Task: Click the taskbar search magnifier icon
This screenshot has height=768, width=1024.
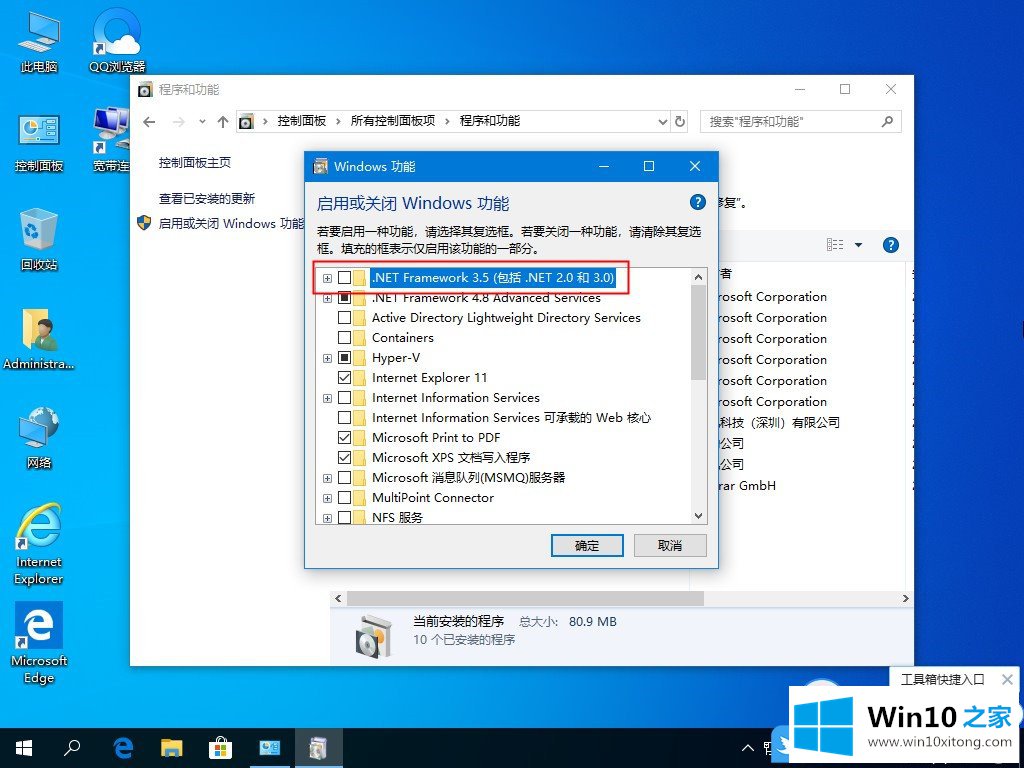Action: (x=72, y=748)
